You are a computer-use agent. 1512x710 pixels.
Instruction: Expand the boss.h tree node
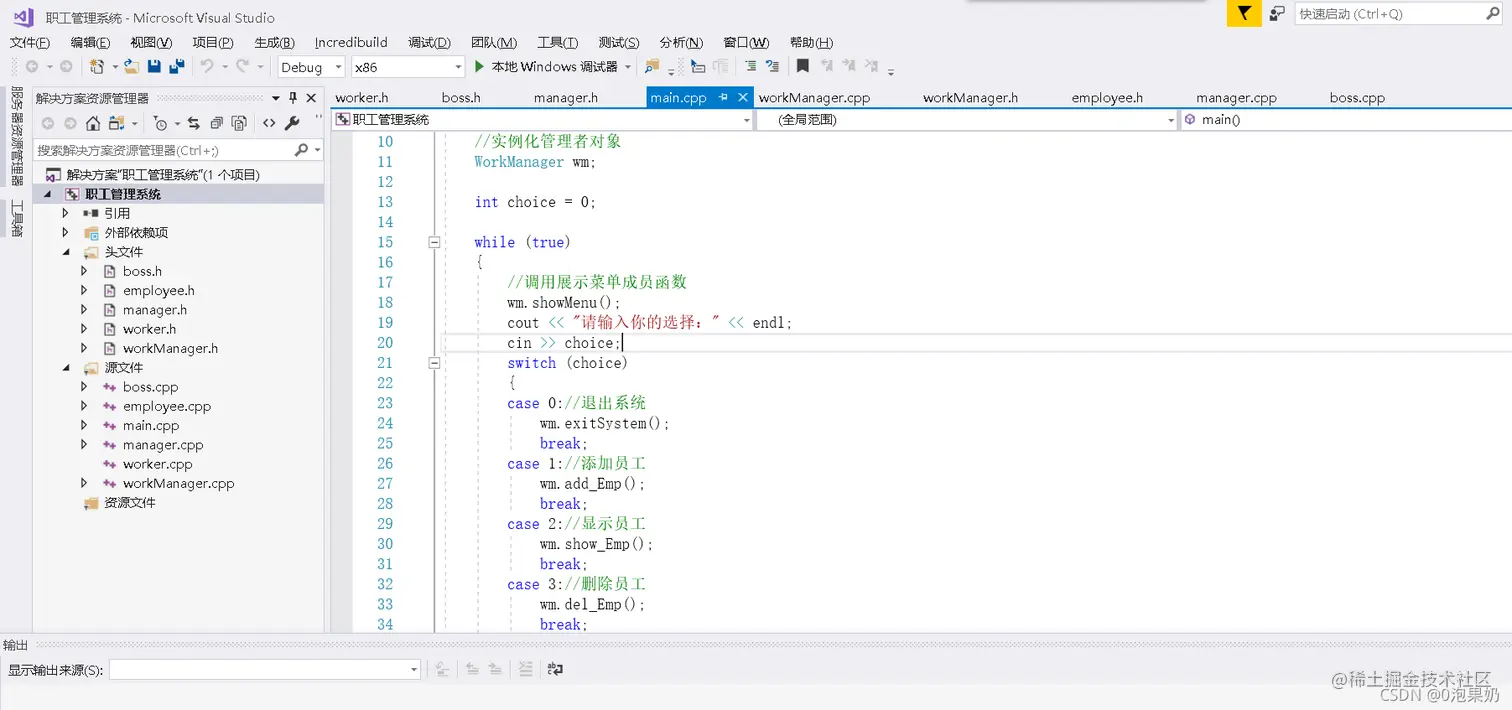pos(85,271)
